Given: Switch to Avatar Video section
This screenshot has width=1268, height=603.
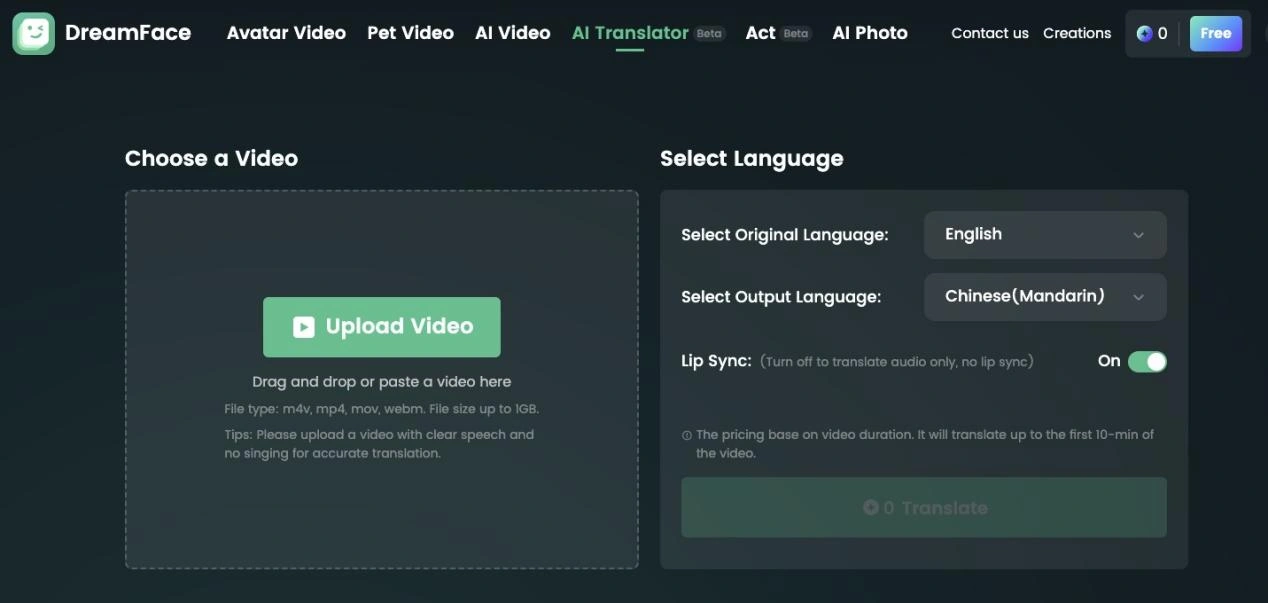Looking at the screenshot, I should pyautogui.click(x=285, y=32).
